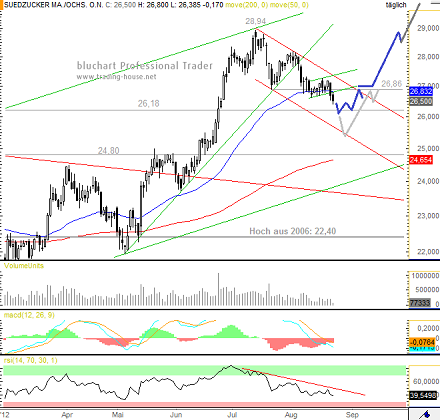Click the 26,000 price axis label
The width and height of the screenshot is (440, 420).
428,116
